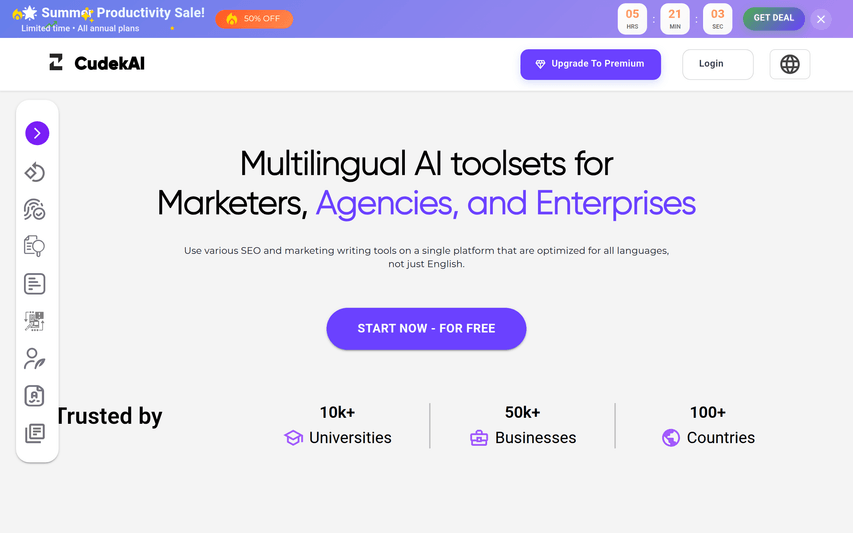Go to CudekAI home via logo
Viewport: 853px width, 533px height.
point(97,63)
